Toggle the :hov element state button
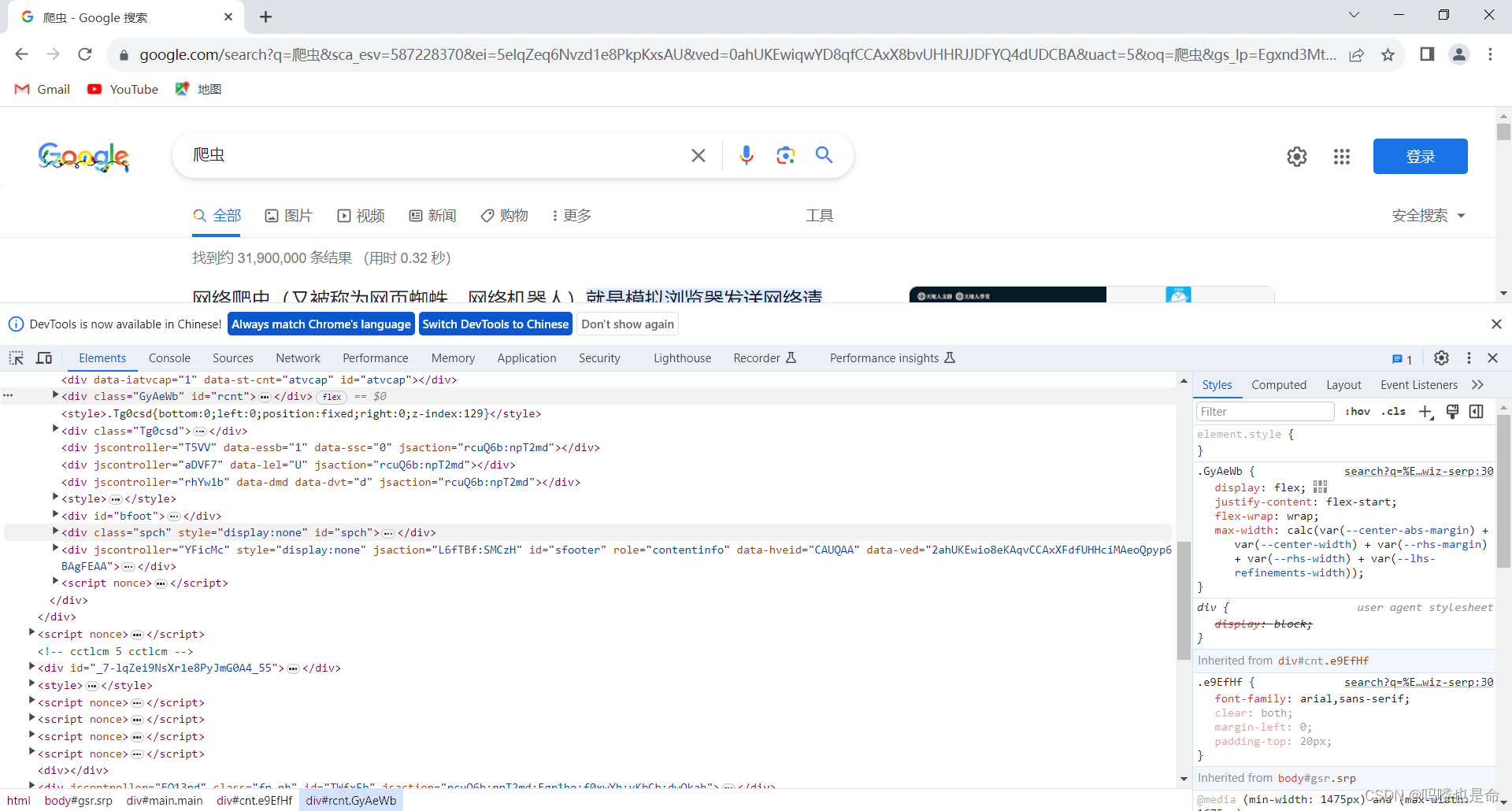The height and width of the screenshot is (811, 1512). pos(1358,412)
